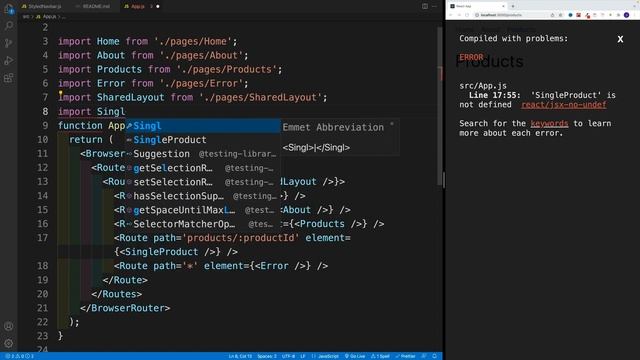Select the 'setSelectionR…' autocomplete entry

click(202, 182)
